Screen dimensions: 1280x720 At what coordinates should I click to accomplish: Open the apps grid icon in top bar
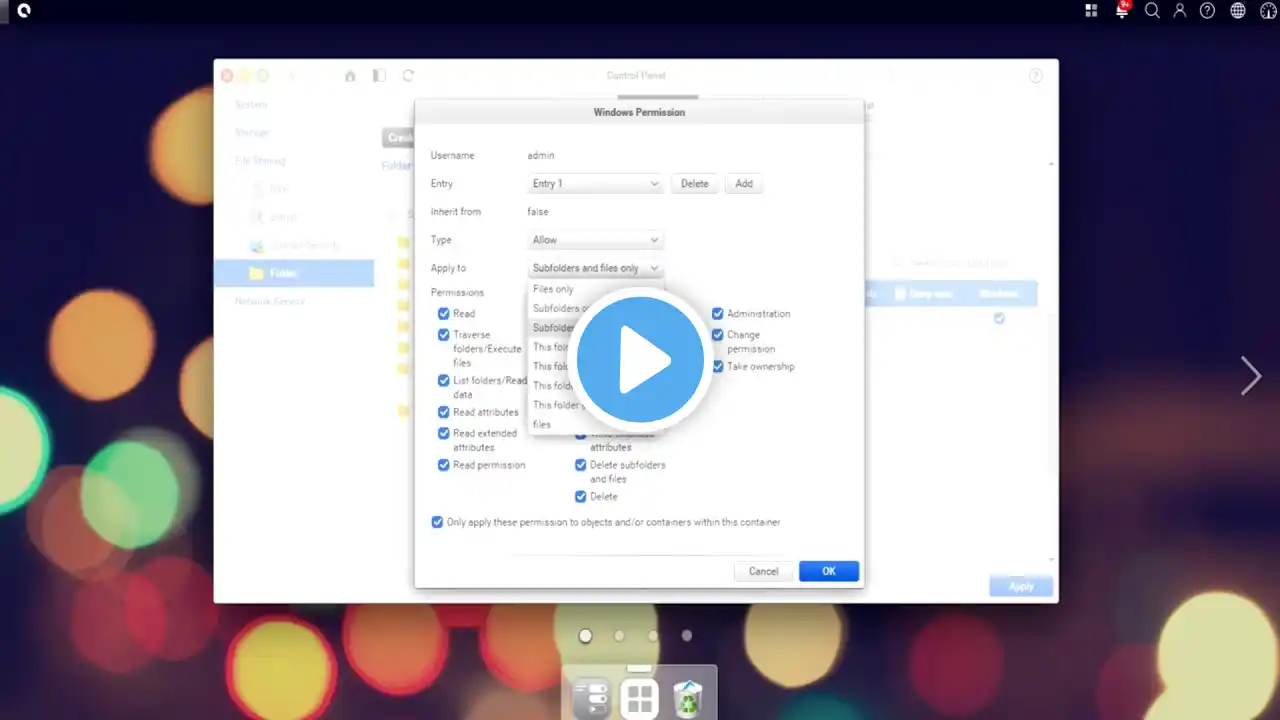point(1091,11)
